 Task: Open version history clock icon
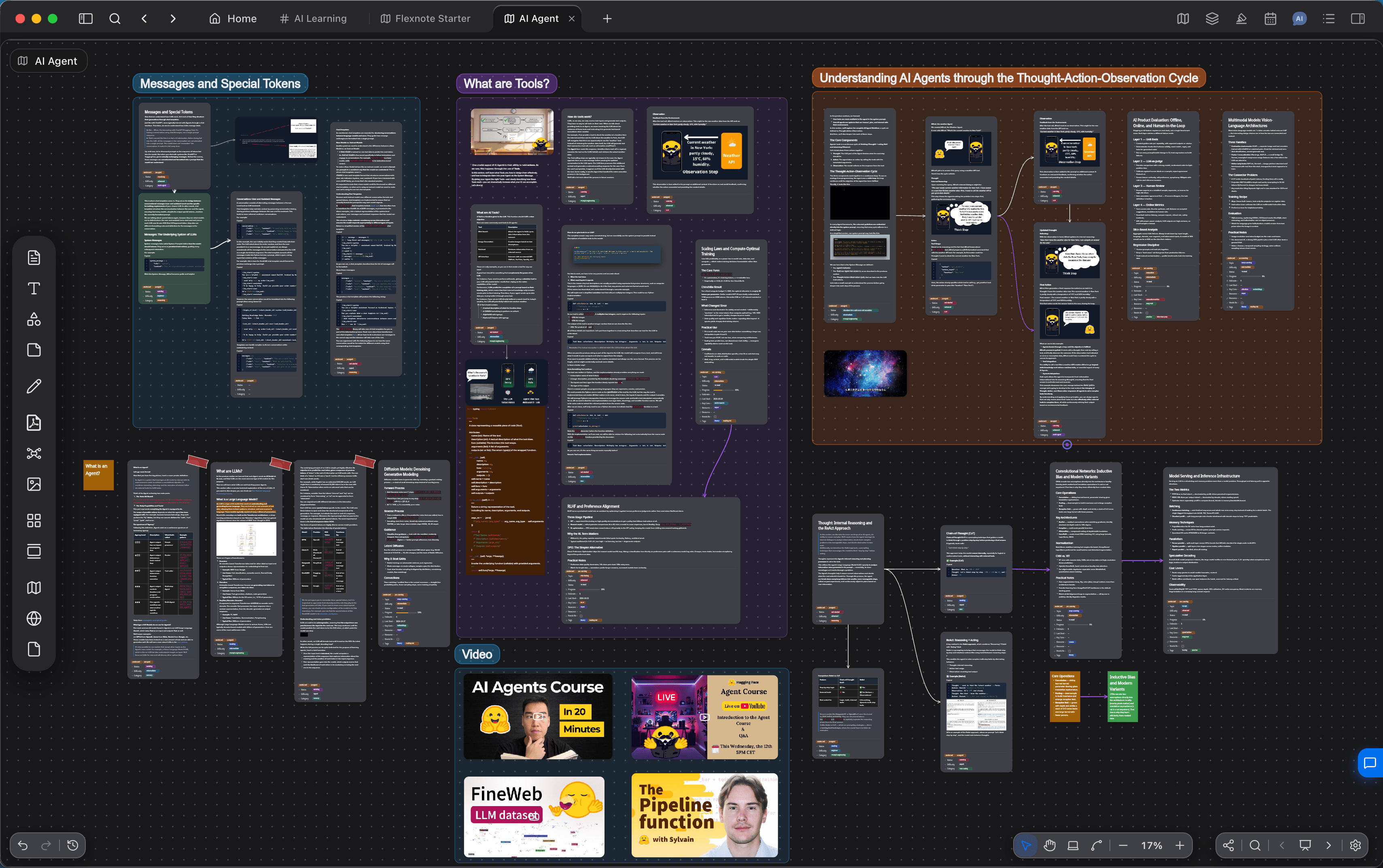72,845
